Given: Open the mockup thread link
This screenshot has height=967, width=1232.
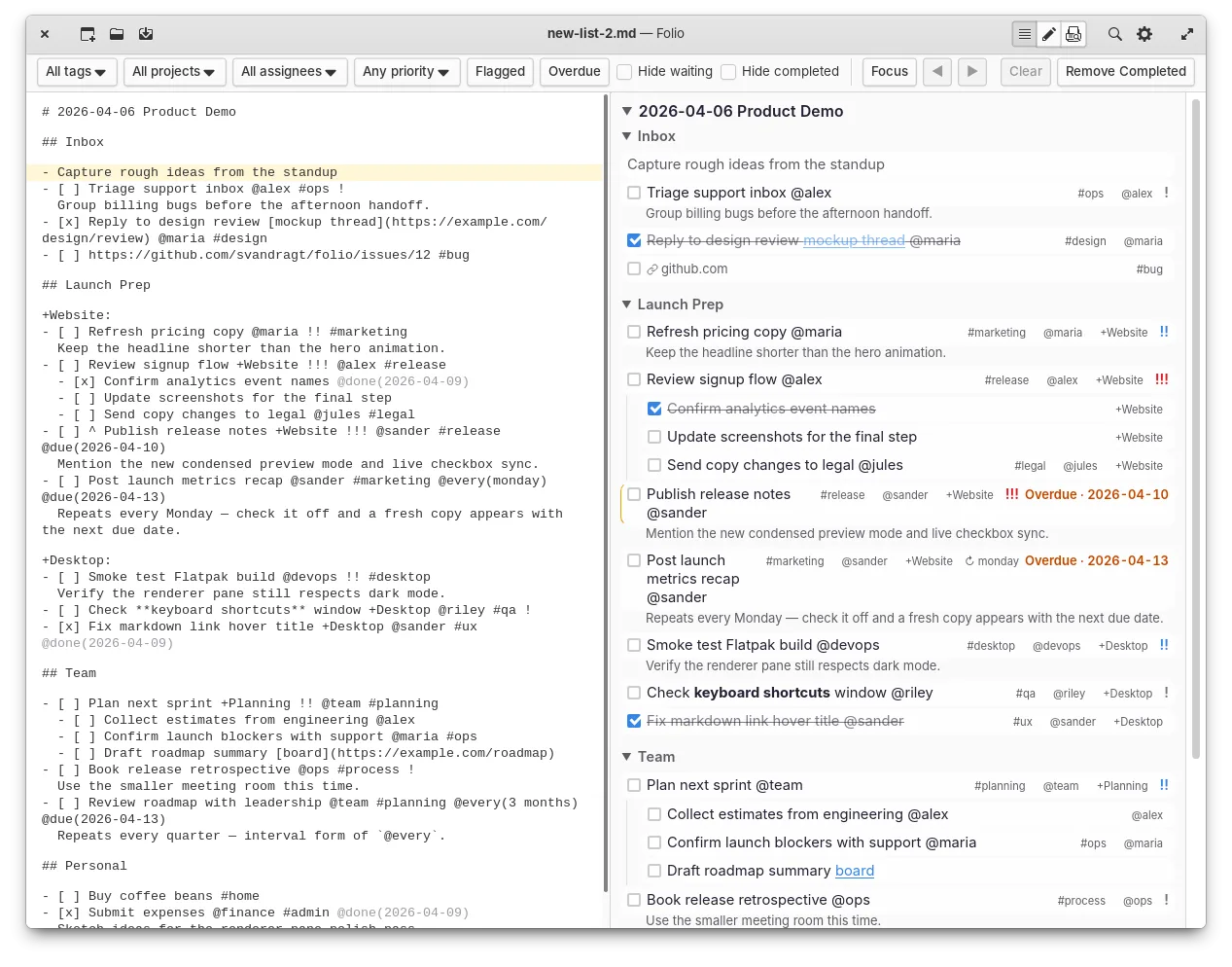Looking at the screenshot, I should 854,240.
